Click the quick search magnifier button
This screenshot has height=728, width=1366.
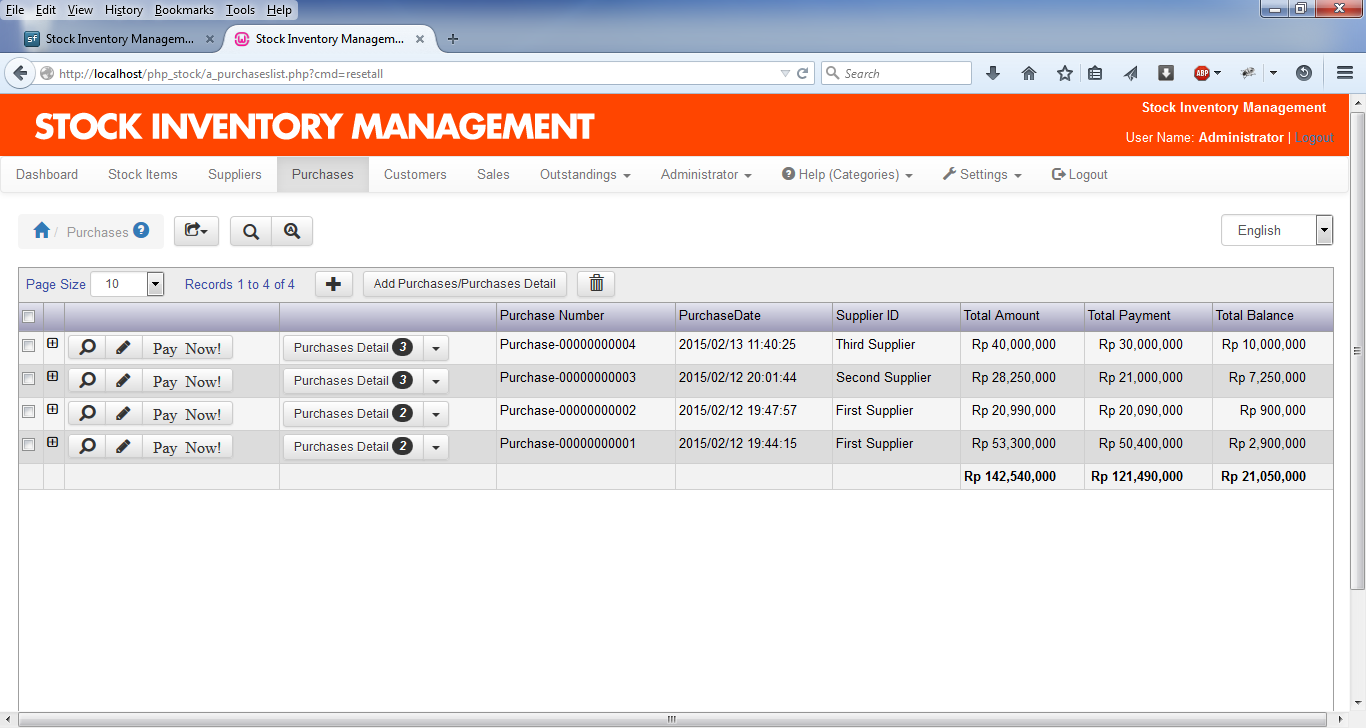click(x=251, y=231)
